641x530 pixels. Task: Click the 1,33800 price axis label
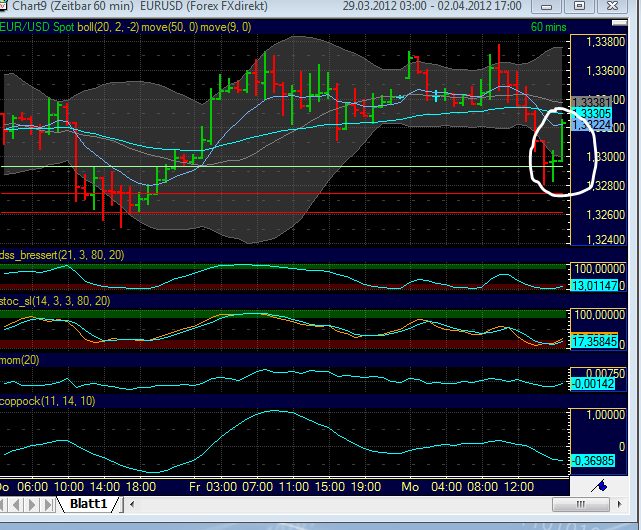coord(605,42)
